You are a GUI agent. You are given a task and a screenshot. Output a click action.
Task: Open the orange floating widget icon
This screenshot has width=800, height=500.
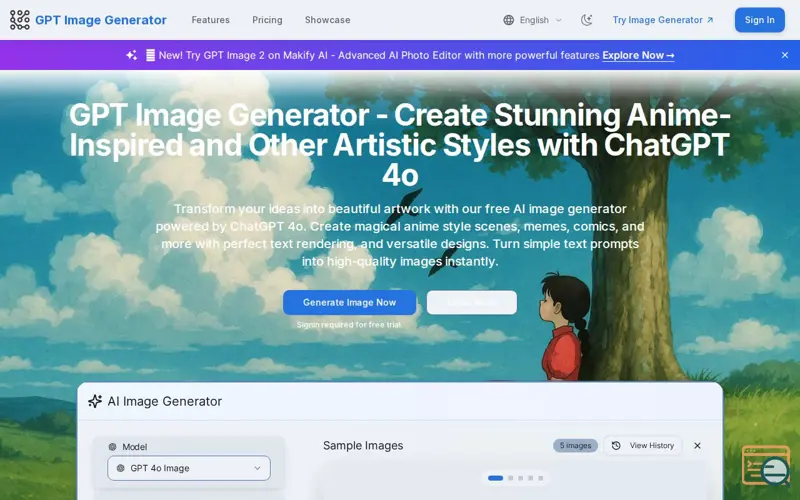tap(766, 465)
